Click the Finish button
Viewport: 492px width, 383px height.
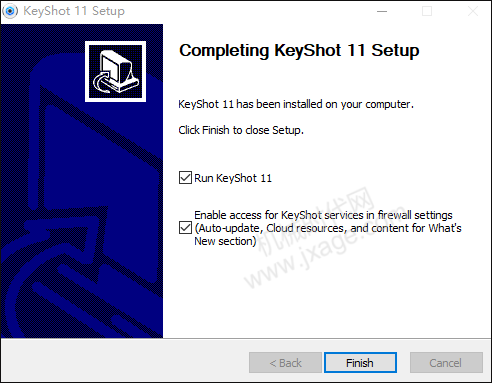click(360, 362)
